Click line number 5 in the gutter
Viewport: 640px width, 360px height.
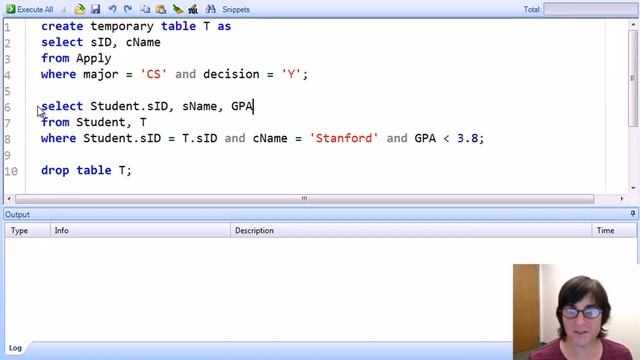(x=7, y=91)
